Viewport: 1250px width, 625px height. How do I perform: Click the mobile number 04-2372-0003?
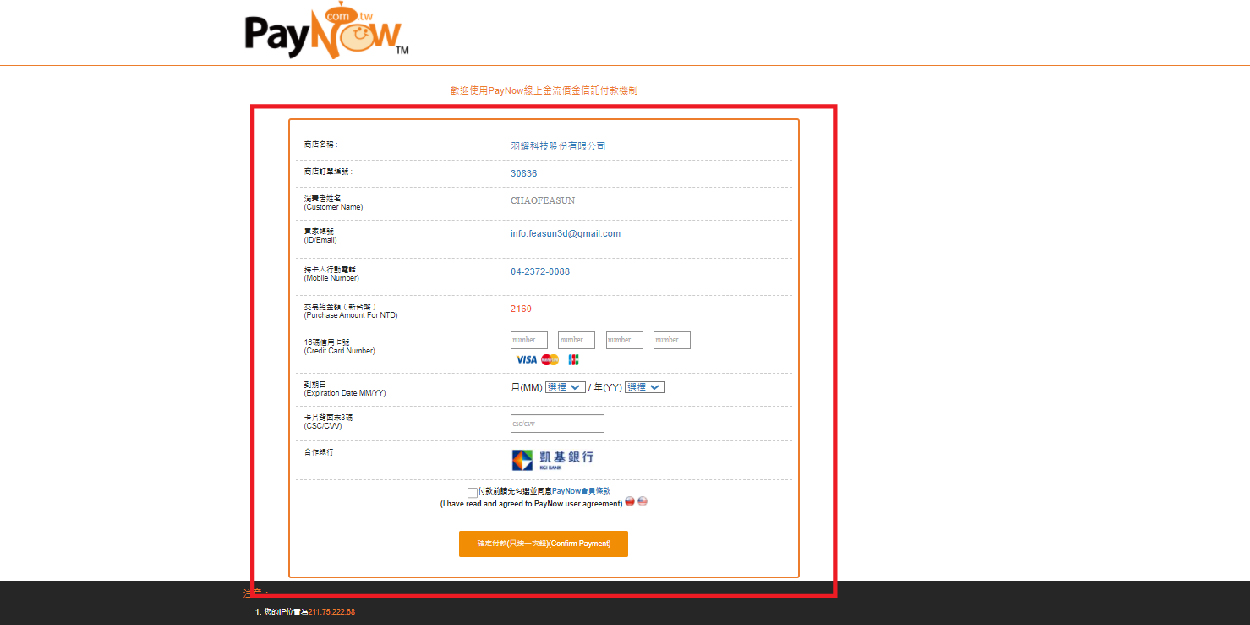coord(540,272)
